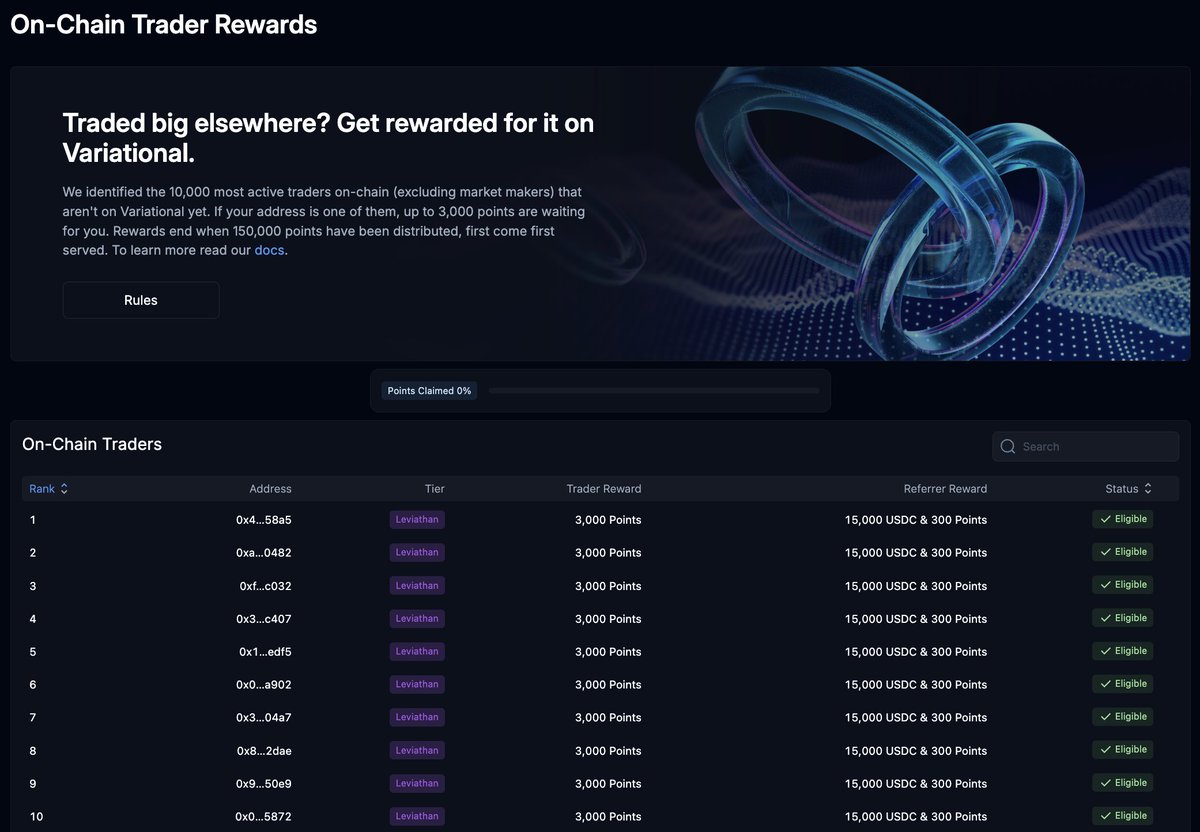Follow the docs link
The width and height of the screenshot is (1200, 832).
pyautogui.click(x=270, y=250)
